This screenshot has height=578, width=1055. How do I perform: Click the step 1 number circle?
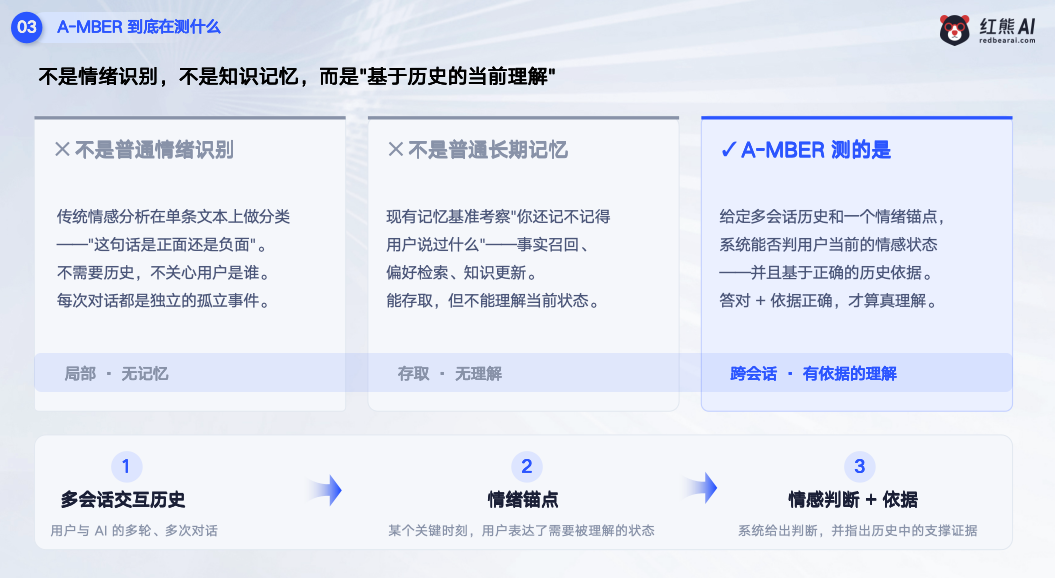(x=126, y=466)
